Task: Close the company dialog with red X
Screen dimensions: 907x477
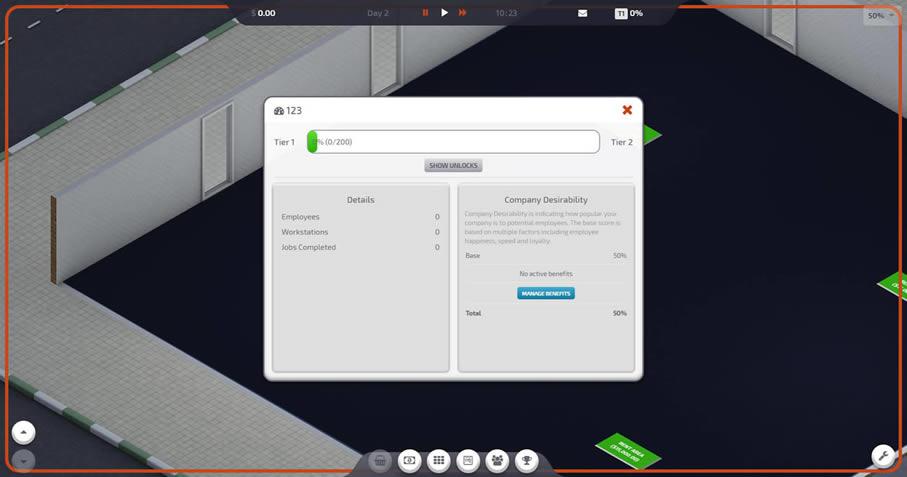Action: point(627,110)
